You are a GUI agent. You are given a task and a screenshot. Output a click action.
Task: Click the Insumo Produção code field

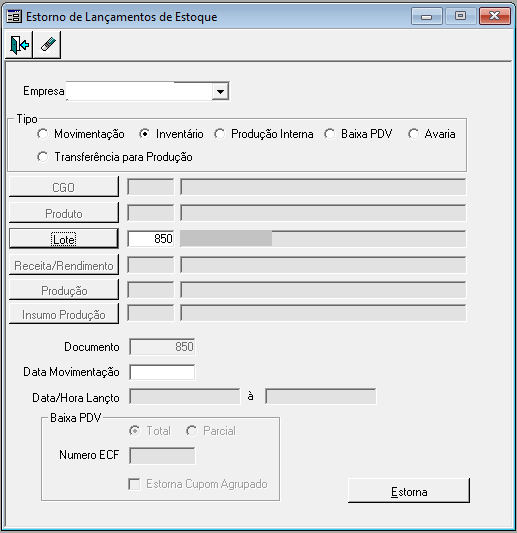point(151,313)
